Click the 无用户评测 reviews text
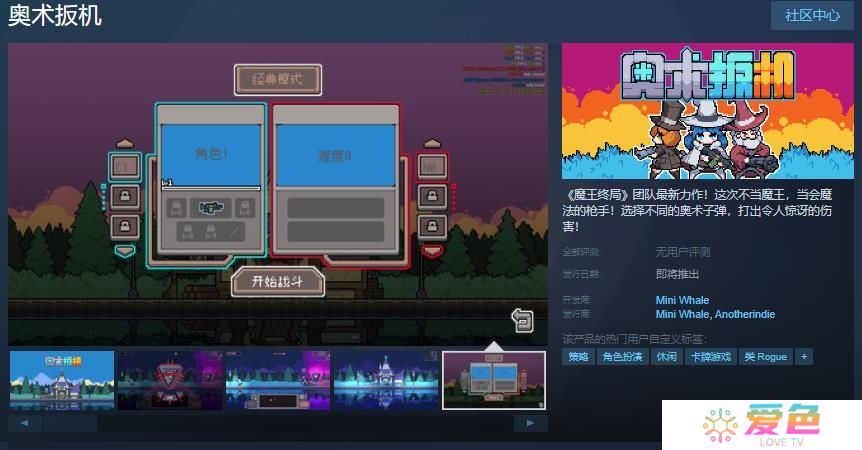 [x=683, y=252]
